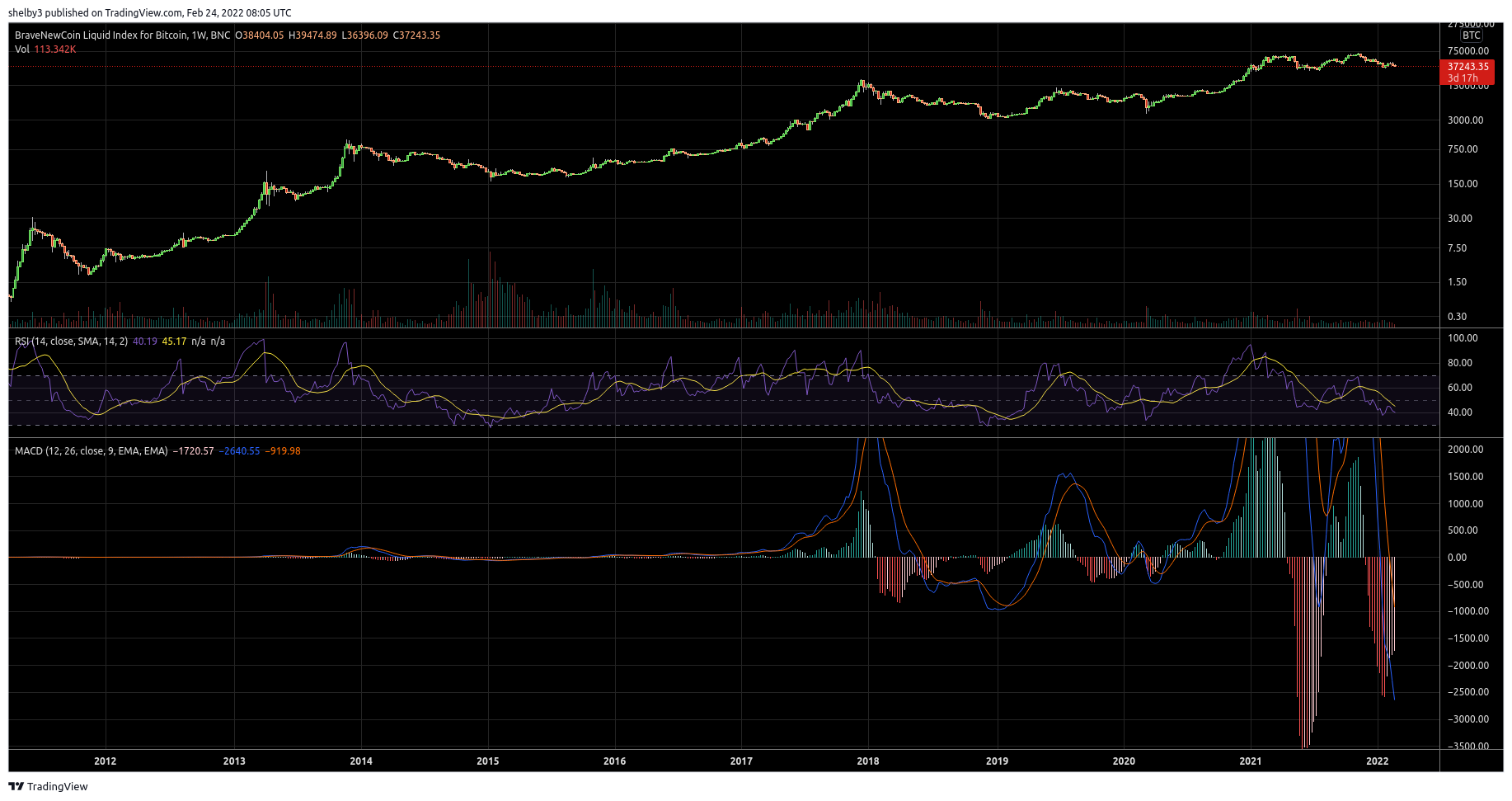Image resolution: width=1512 pixels, height=801 pixels.
Task: Click the 0.00 zero level on the MACD axis
Action: pyautogui.click(x=1458, y=558)
